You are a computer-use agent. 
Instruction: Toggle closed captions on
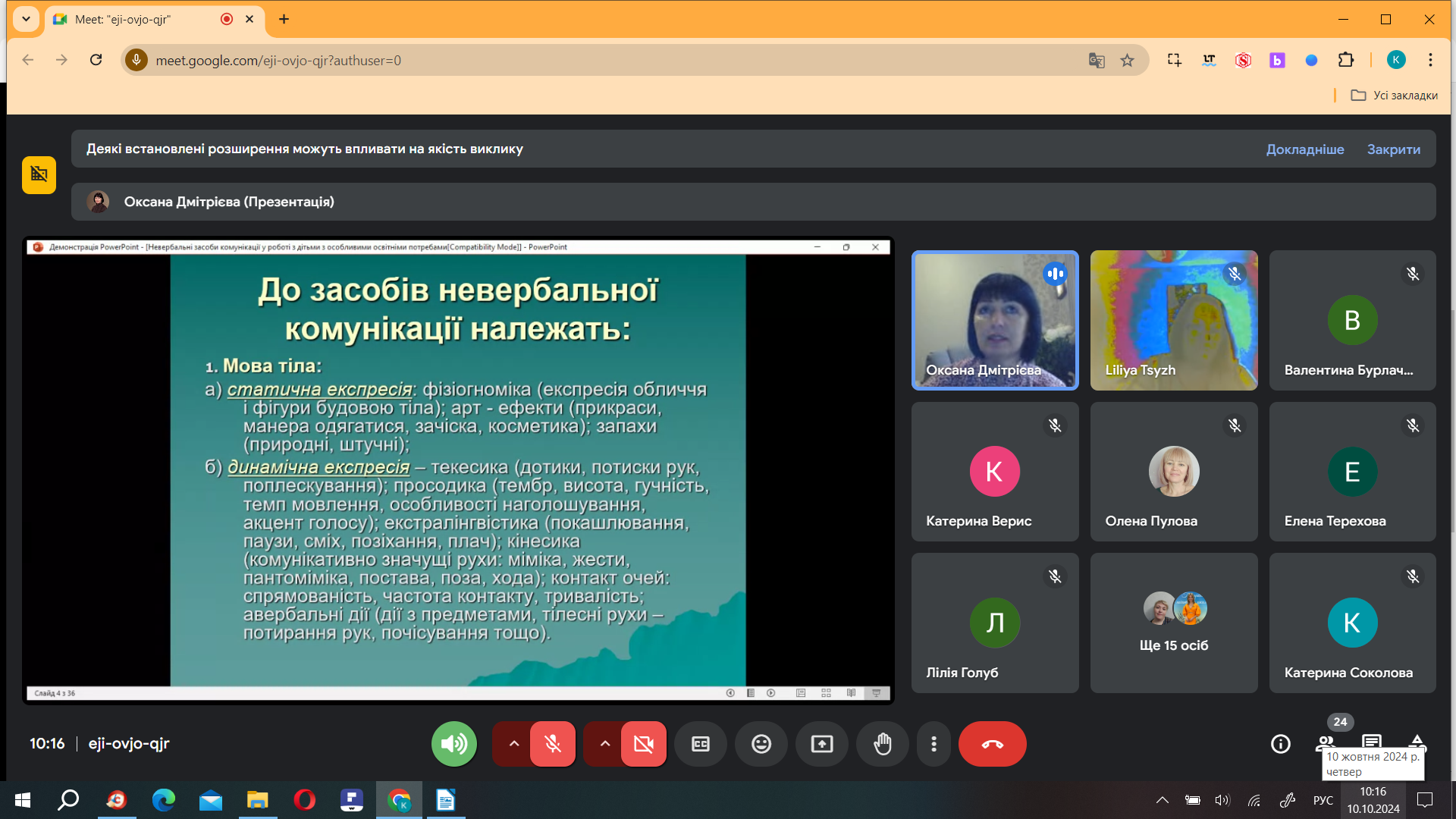click(x=700, y=744)
